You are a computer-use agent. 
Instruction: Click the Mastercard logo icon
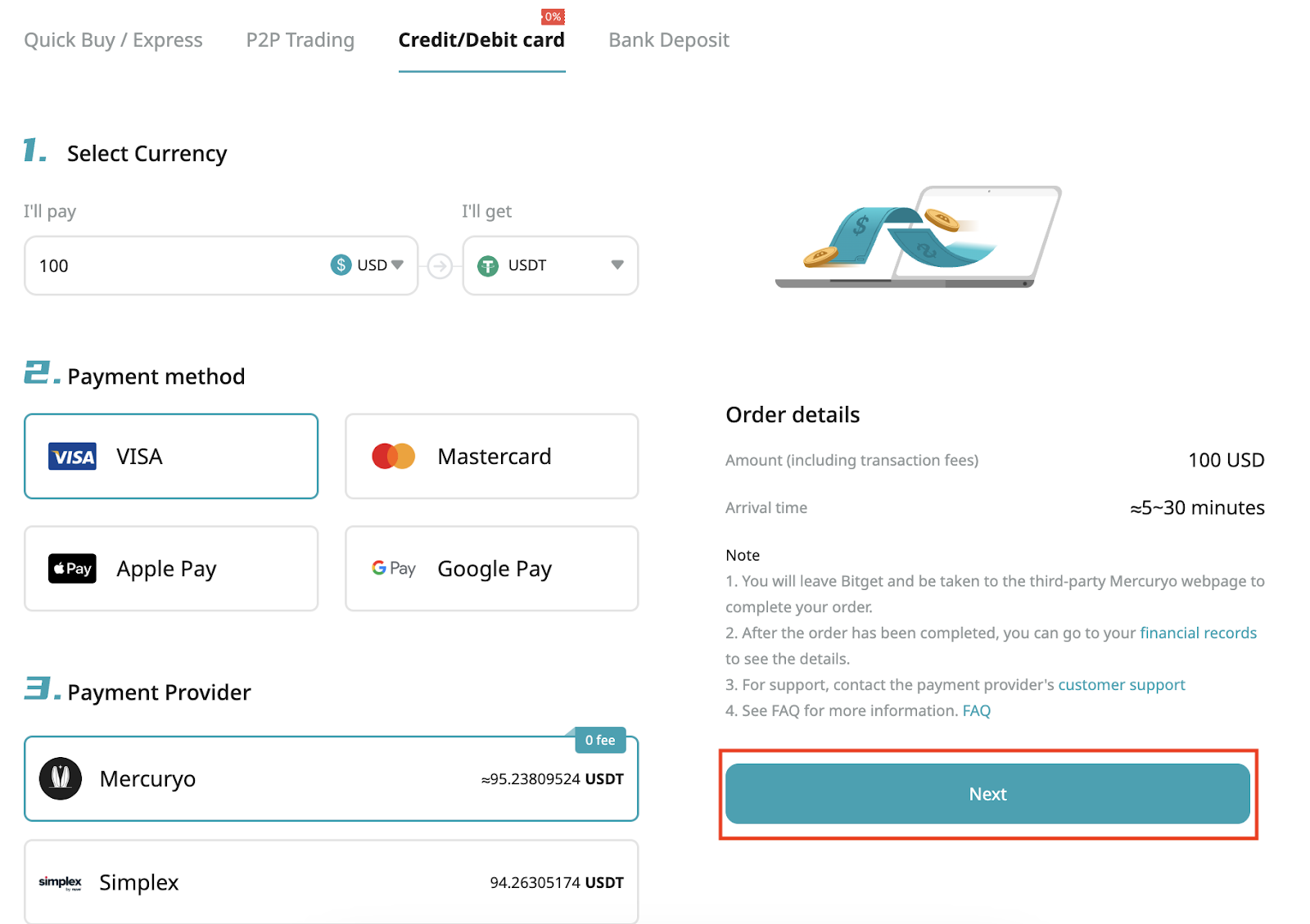(394, 456)
